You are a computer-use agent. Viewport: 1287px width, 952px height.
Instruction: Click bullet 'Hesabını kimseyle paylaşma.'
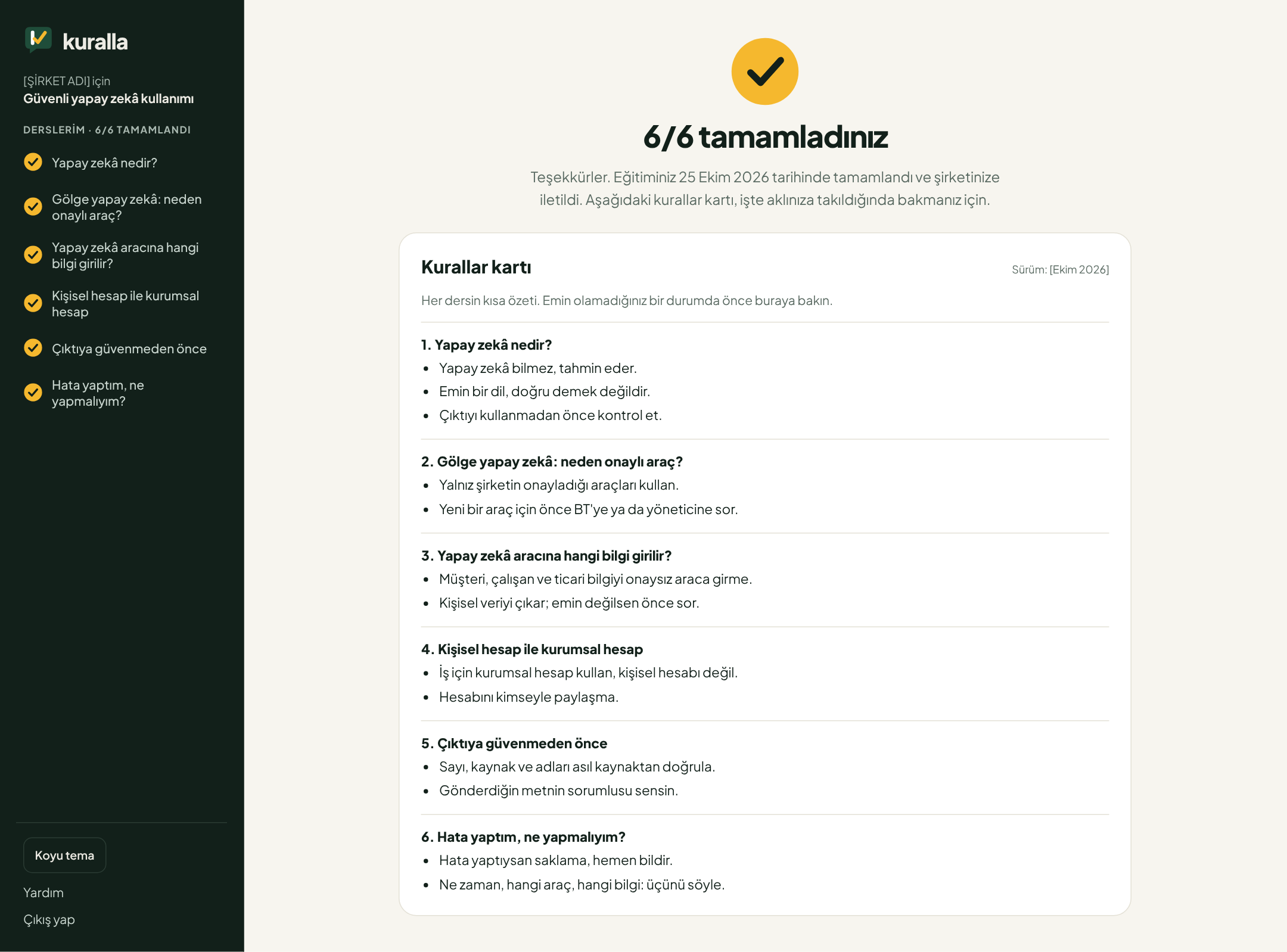(x=529, y=697)
